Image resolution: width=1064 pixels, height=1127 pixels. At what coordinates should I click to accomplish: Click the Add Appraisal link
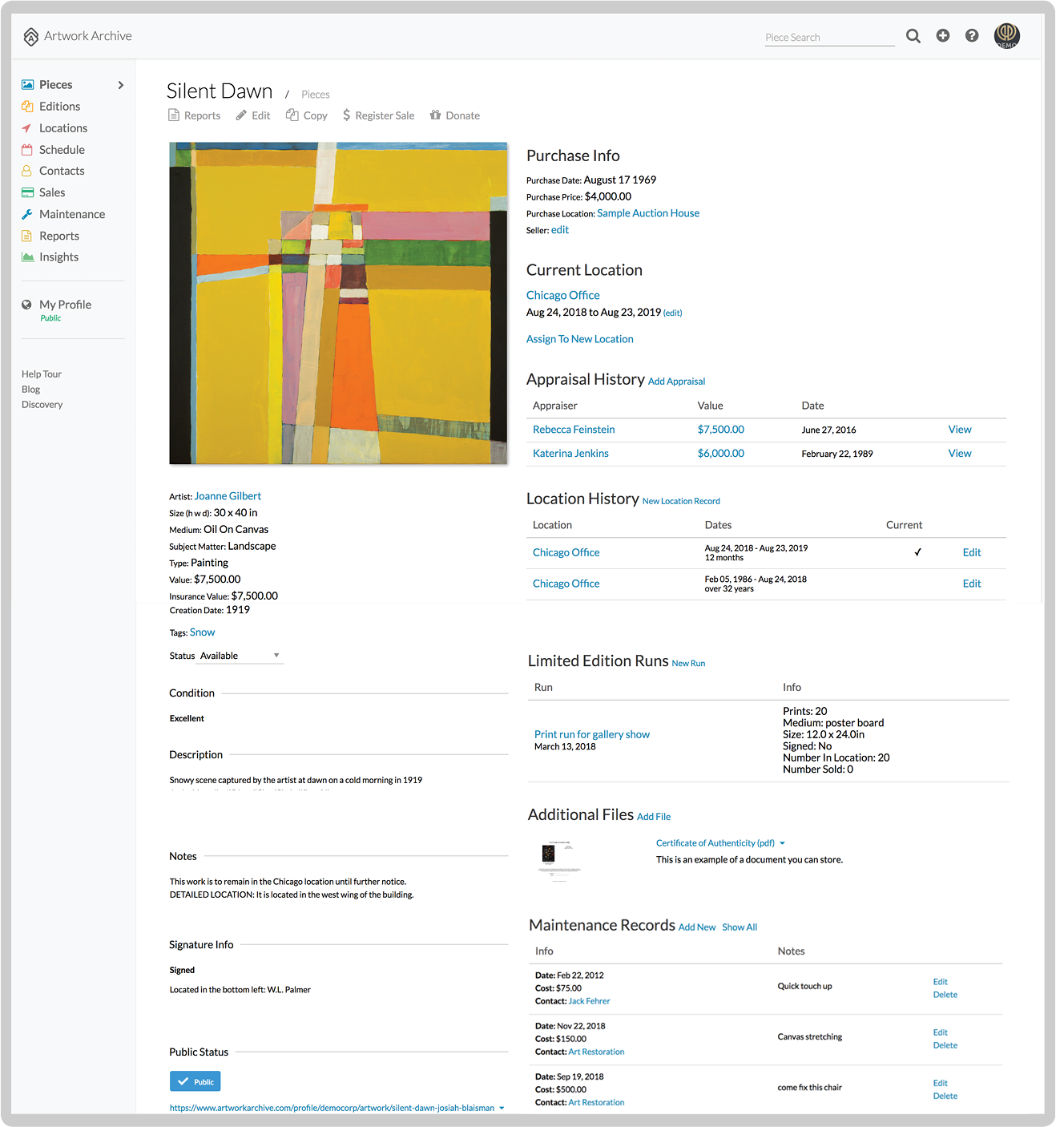click(x=676, y=382)
